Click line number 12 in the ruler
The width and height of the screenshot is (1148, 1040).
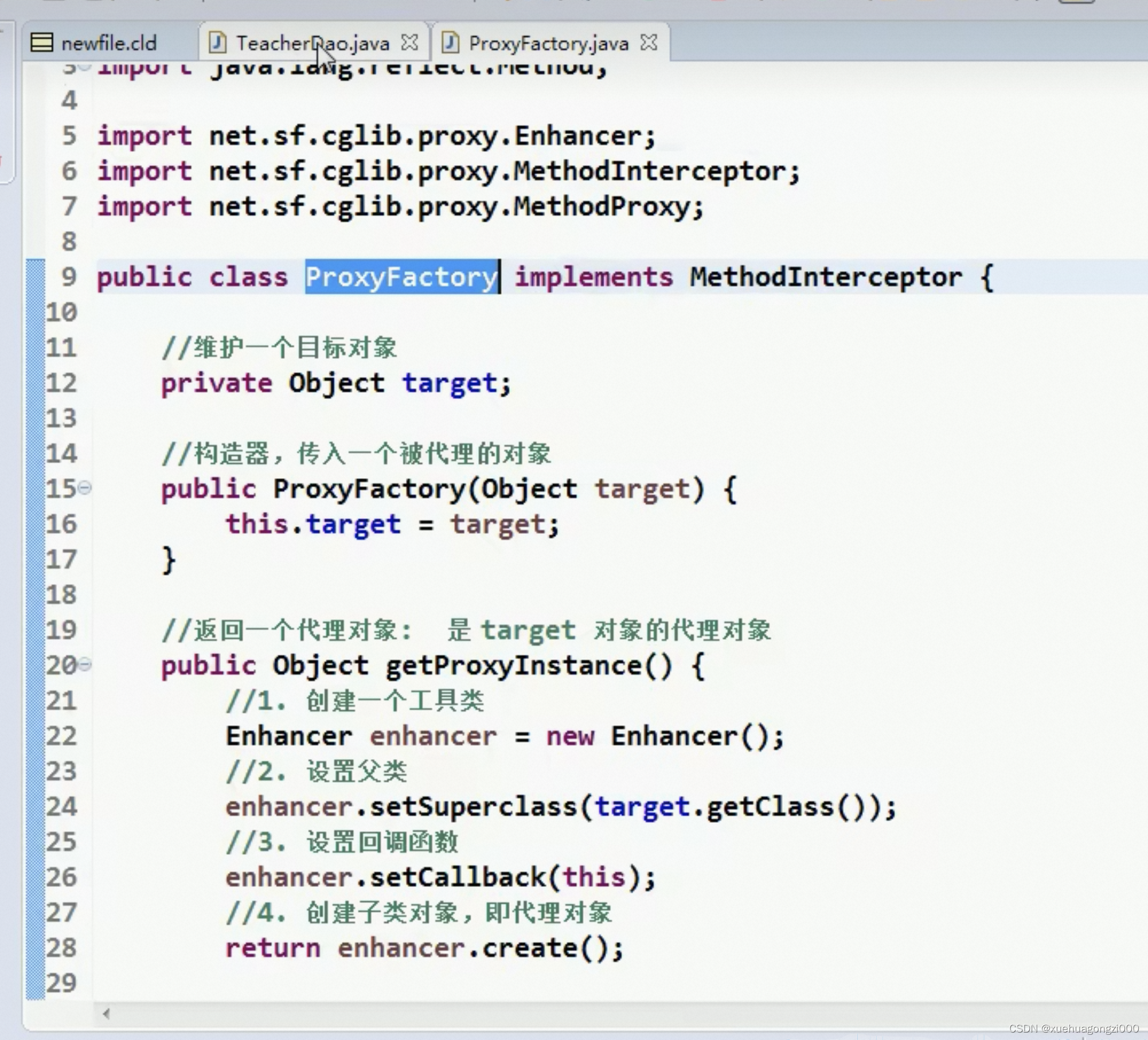[62, 383]
